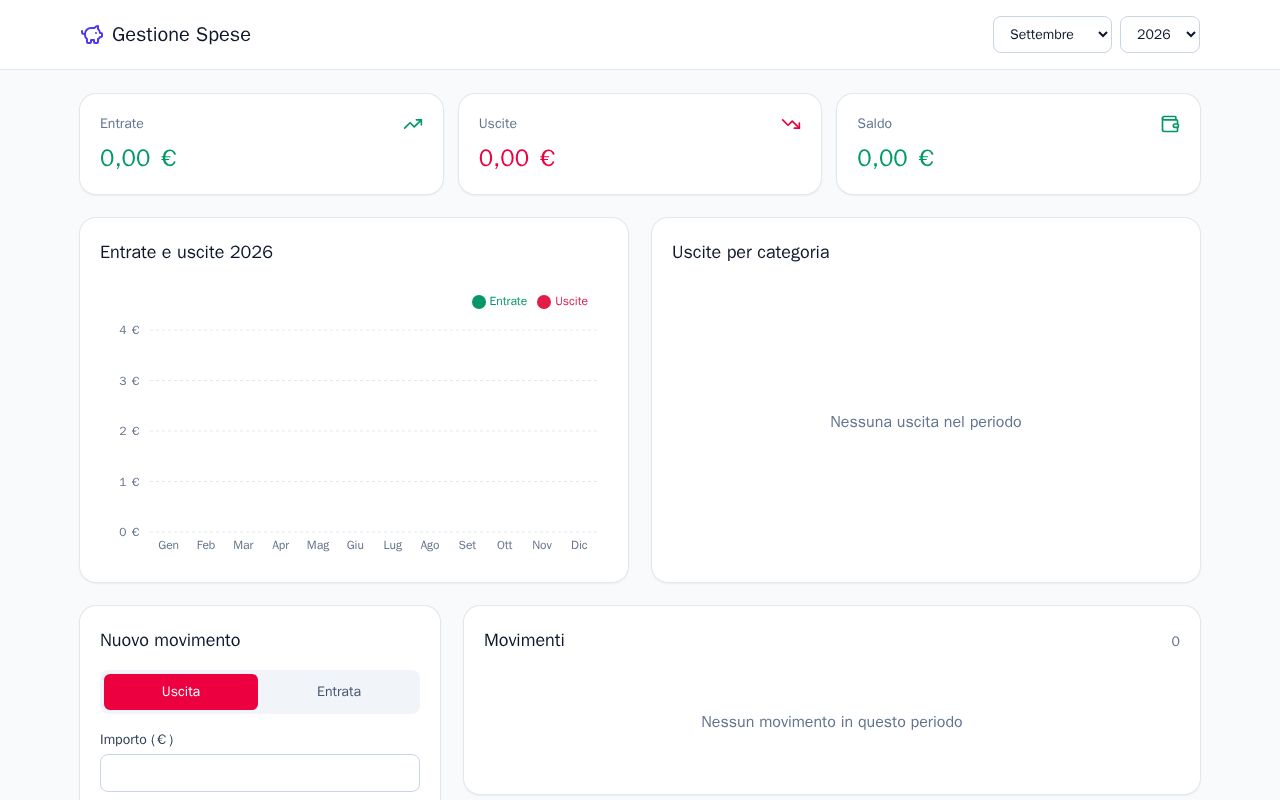1280x800 pixels.
Task: Click the Saldo wallet icon
Action: pos(1170,124)
